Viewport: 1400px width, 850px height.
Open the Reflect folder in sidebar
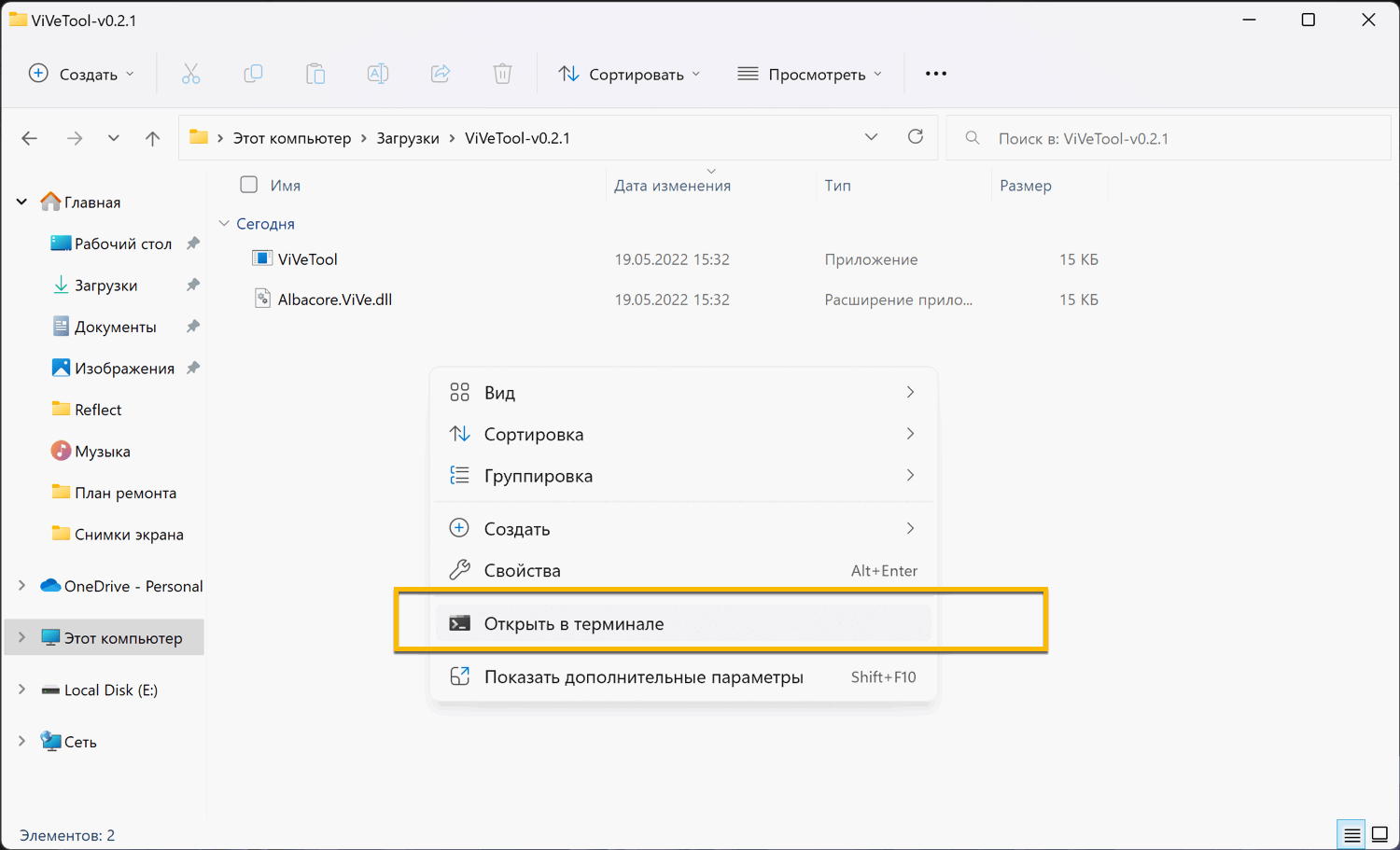click(x=98, y=410)
